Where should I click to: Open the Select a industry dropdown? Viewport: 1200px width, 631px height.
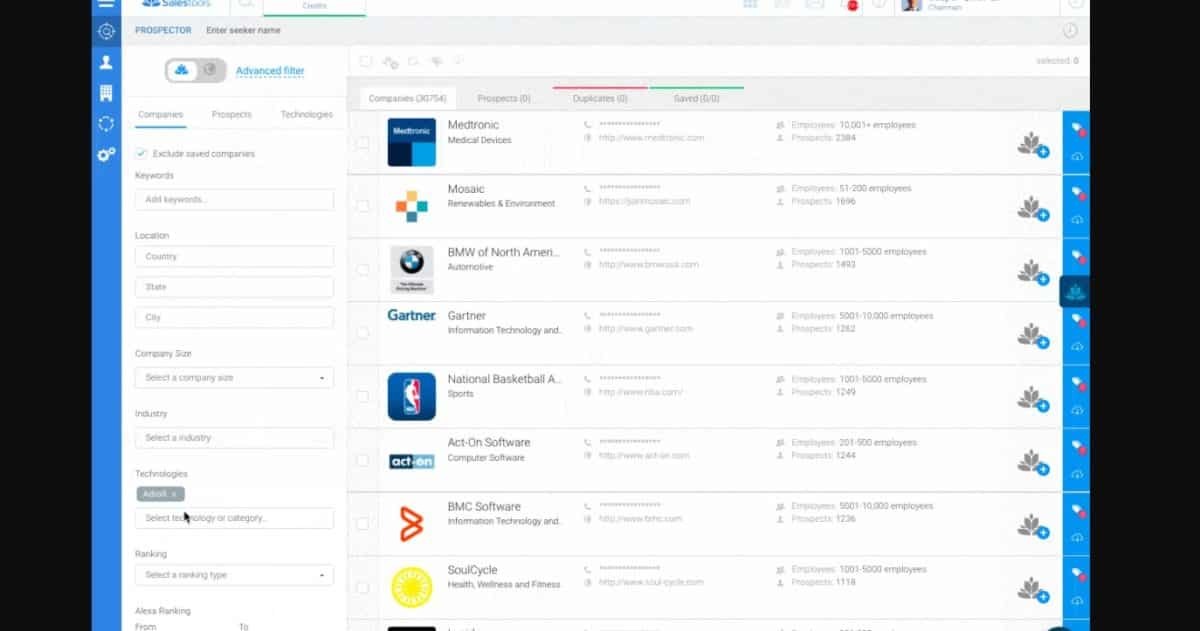click(234, 438)
